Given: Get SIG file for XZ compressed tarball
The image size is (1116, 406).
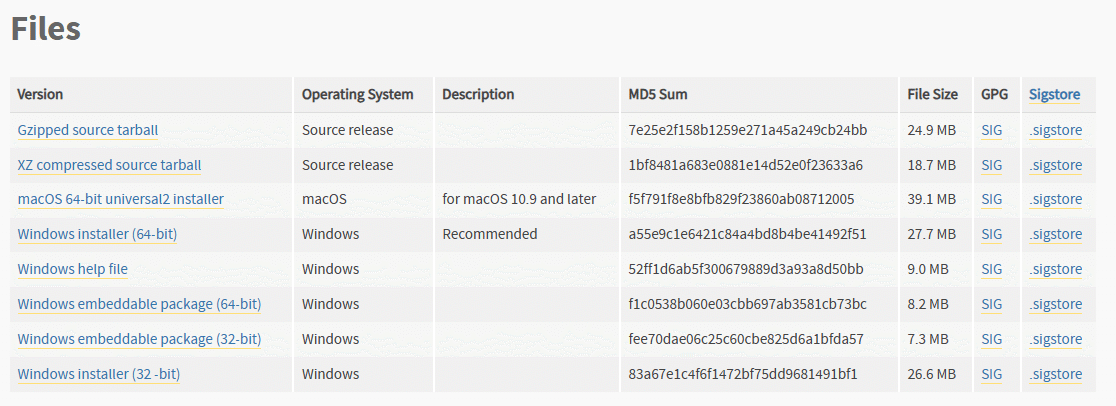Looking at the screenshot, I should point(991,165).
